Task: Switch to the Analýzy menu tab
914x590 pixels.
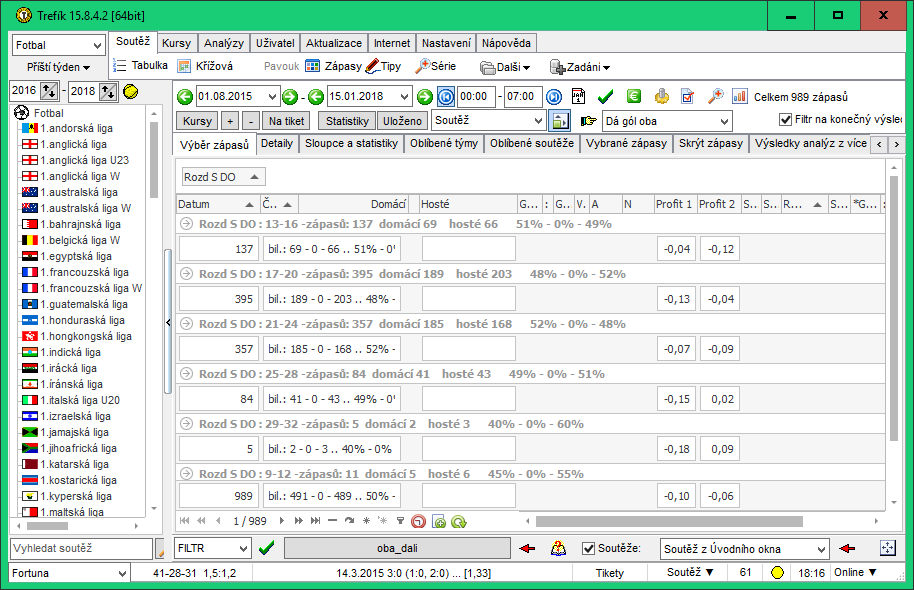Action: coord(224,43)
